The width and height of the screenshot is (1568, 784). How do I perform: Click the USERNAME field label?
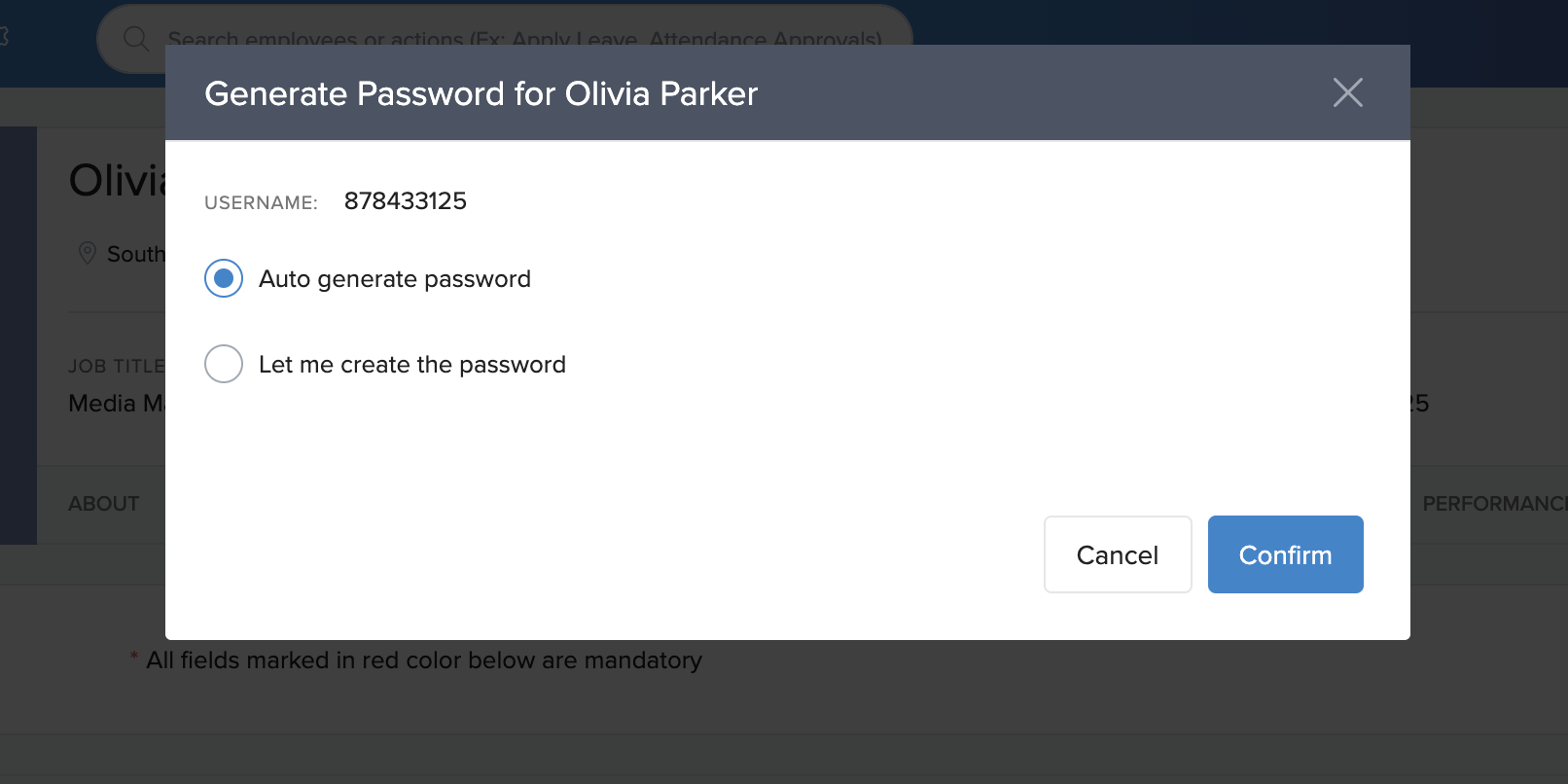[261, 202]
